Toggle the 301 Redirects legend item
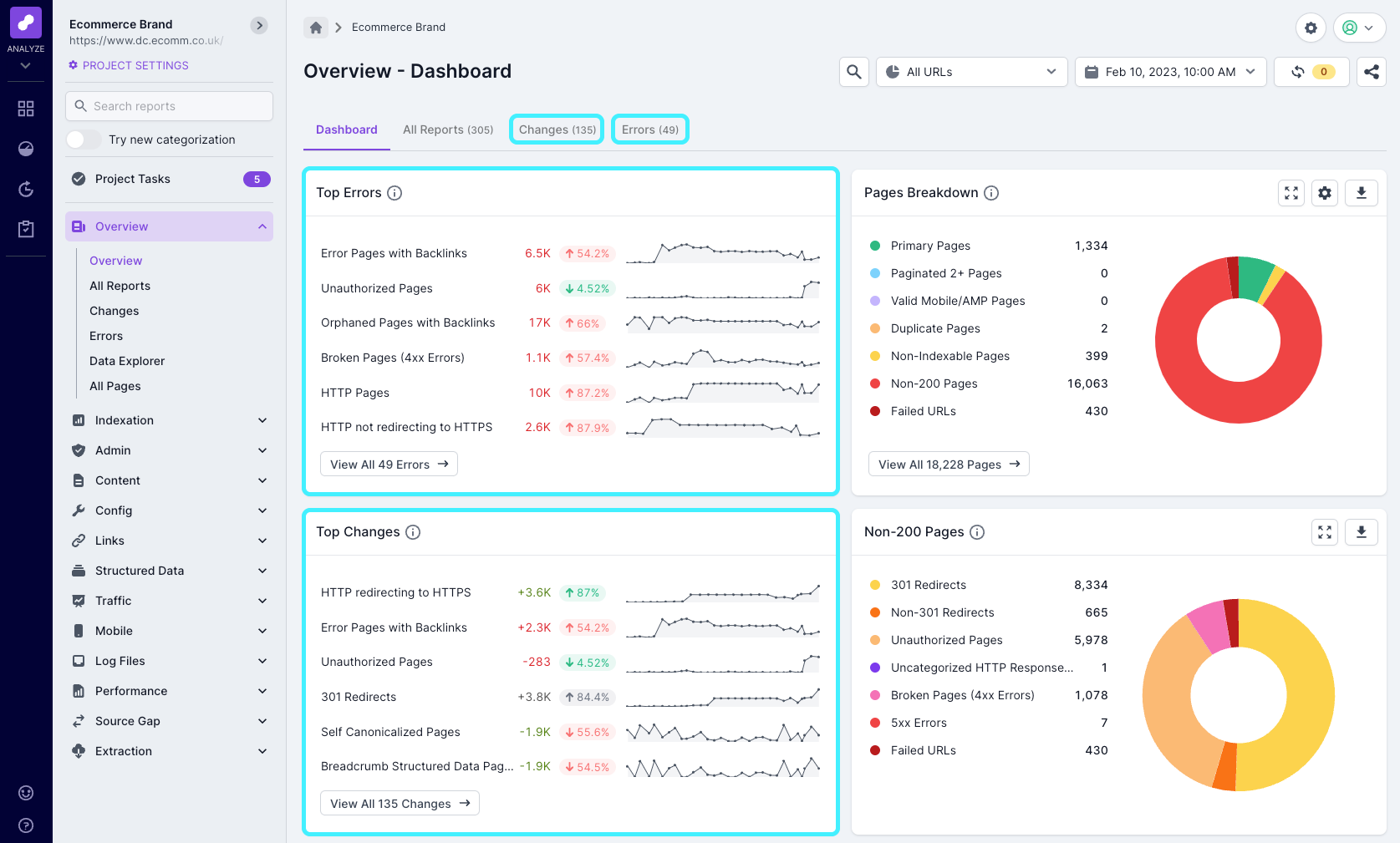1400x843 pixels. (x=928, y=585)
